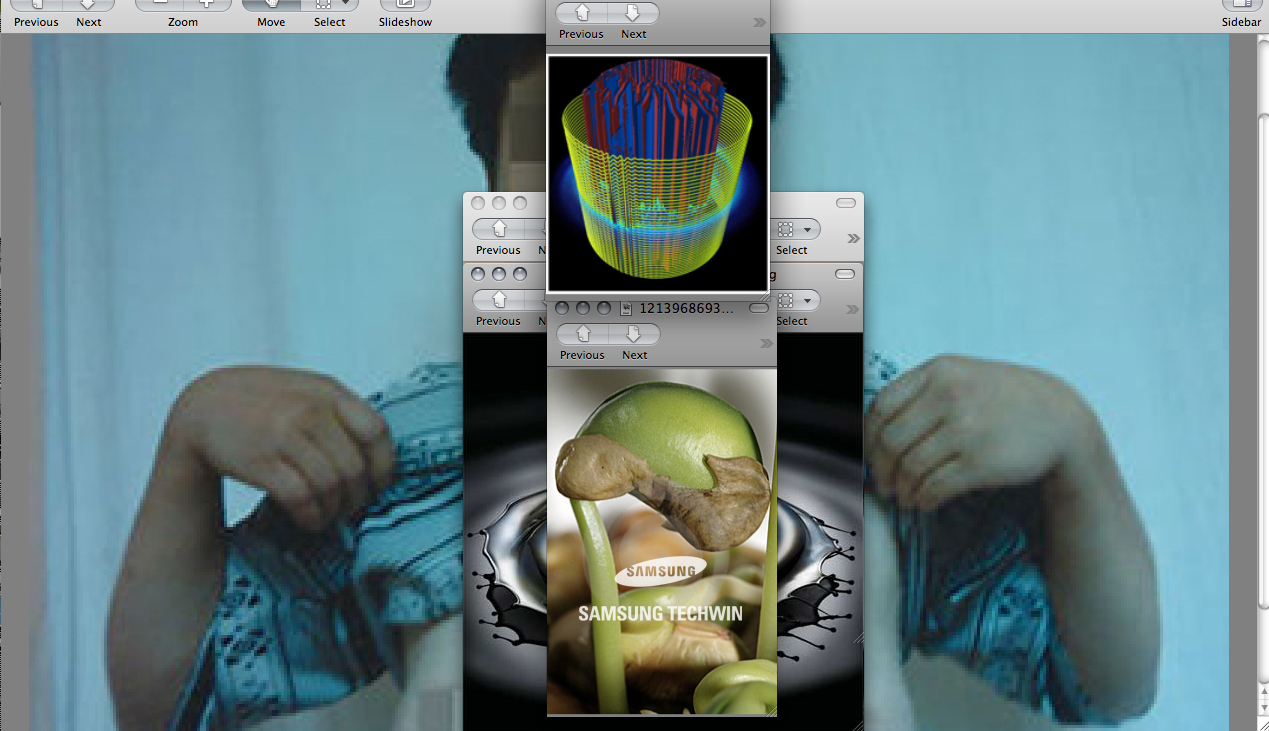The height and width of the screenshot is (731, 1269).
Task: Open the Select tool dropdown in main toolbar
Action: click(343, 4)
